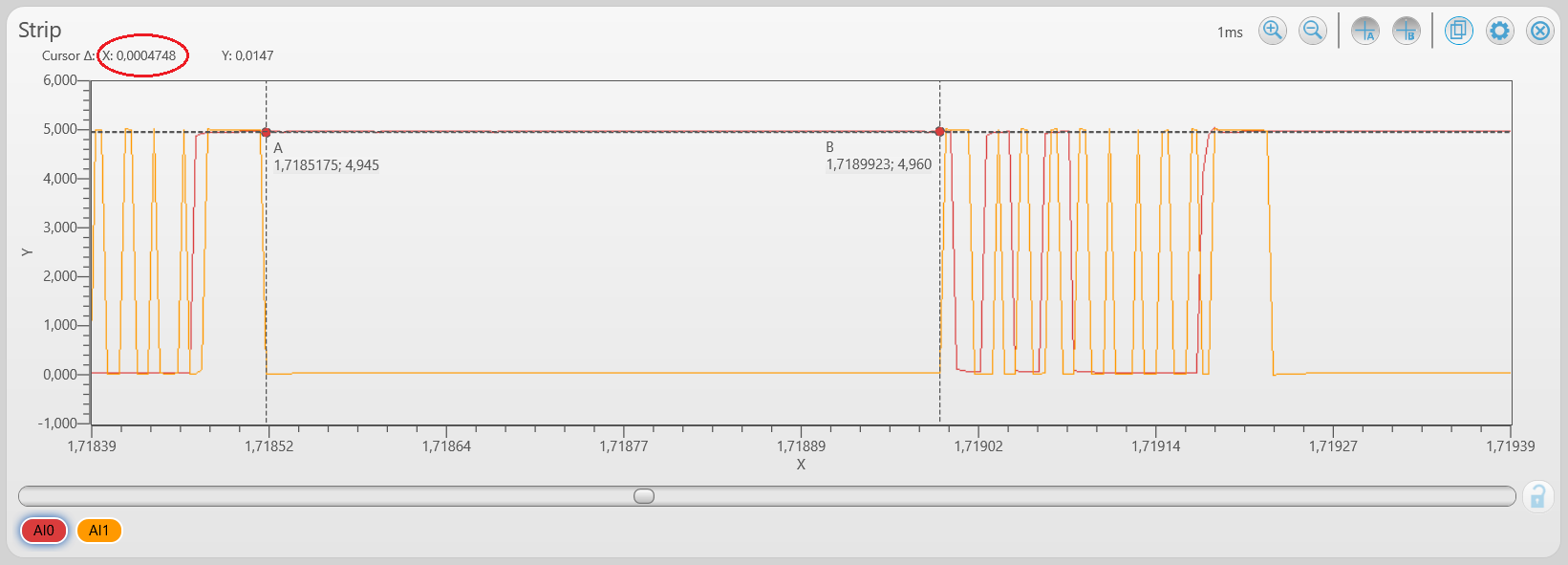Click the red cursor A marker dot
This screenshot has width=1568, height=565.
point(267,133)
